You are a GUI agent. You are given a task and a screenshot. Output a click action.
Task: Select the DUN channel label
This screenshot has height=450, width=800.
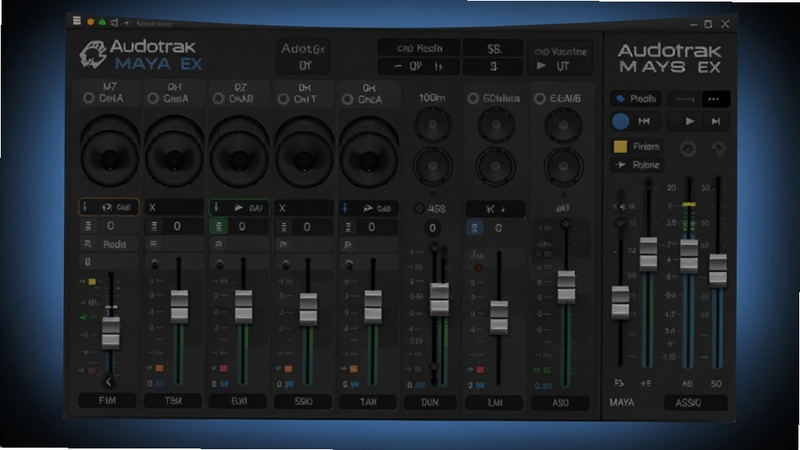coord(430,403)
